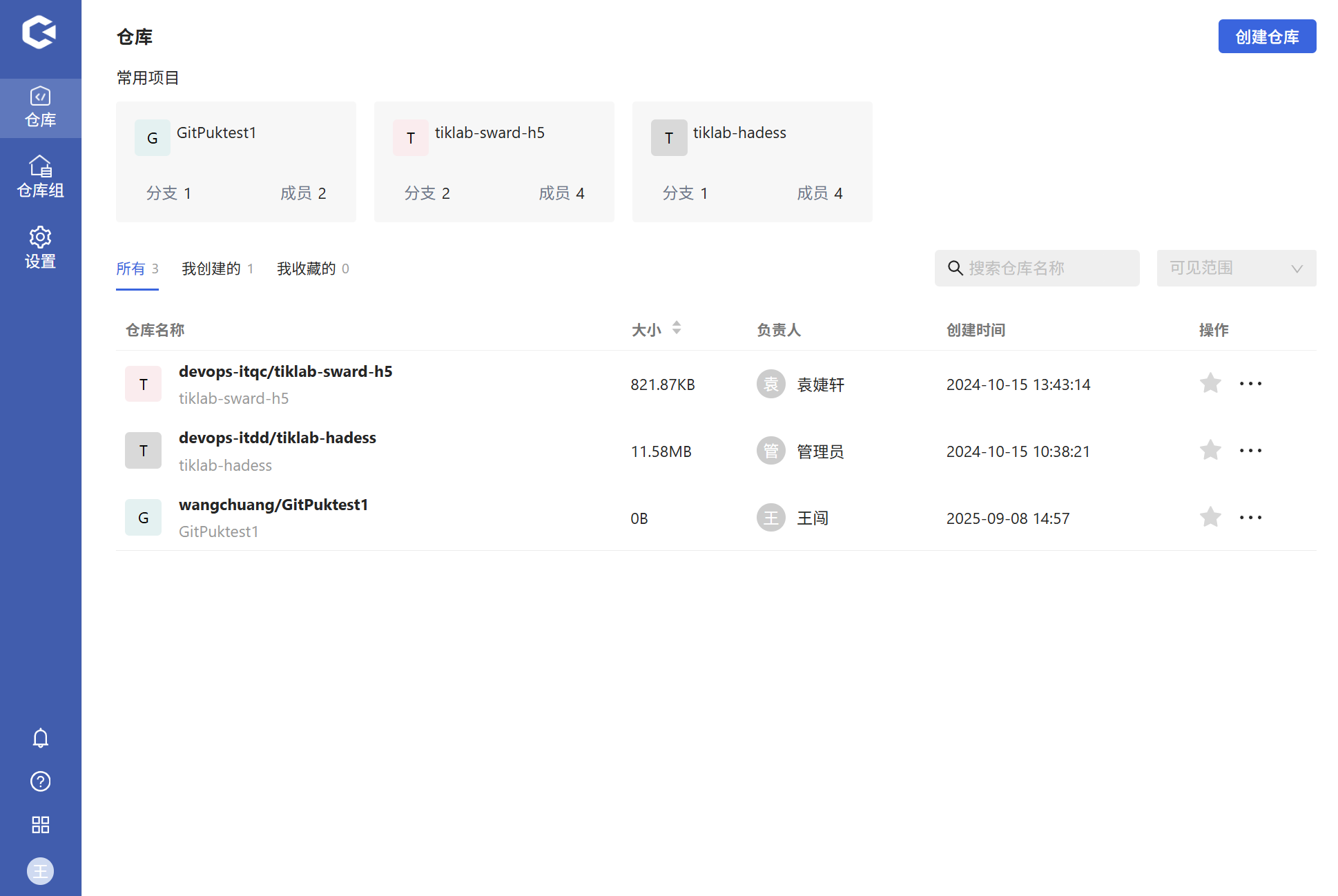Click the 创建仓库 button

tap(1266, 37)
